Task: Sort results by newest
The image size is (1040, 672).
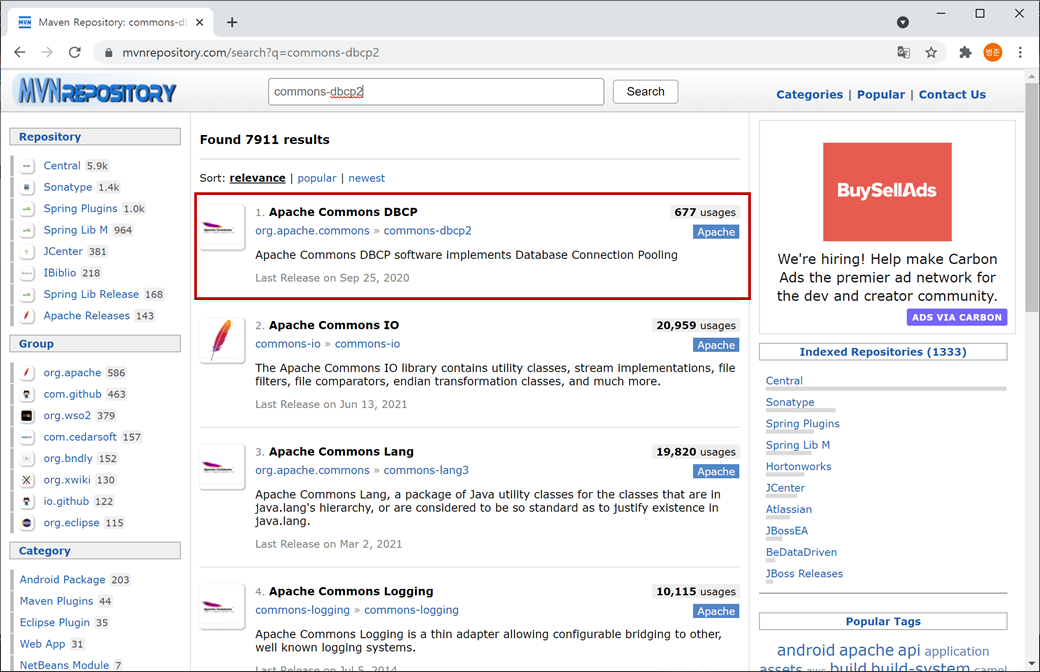Action: (366, 178)
